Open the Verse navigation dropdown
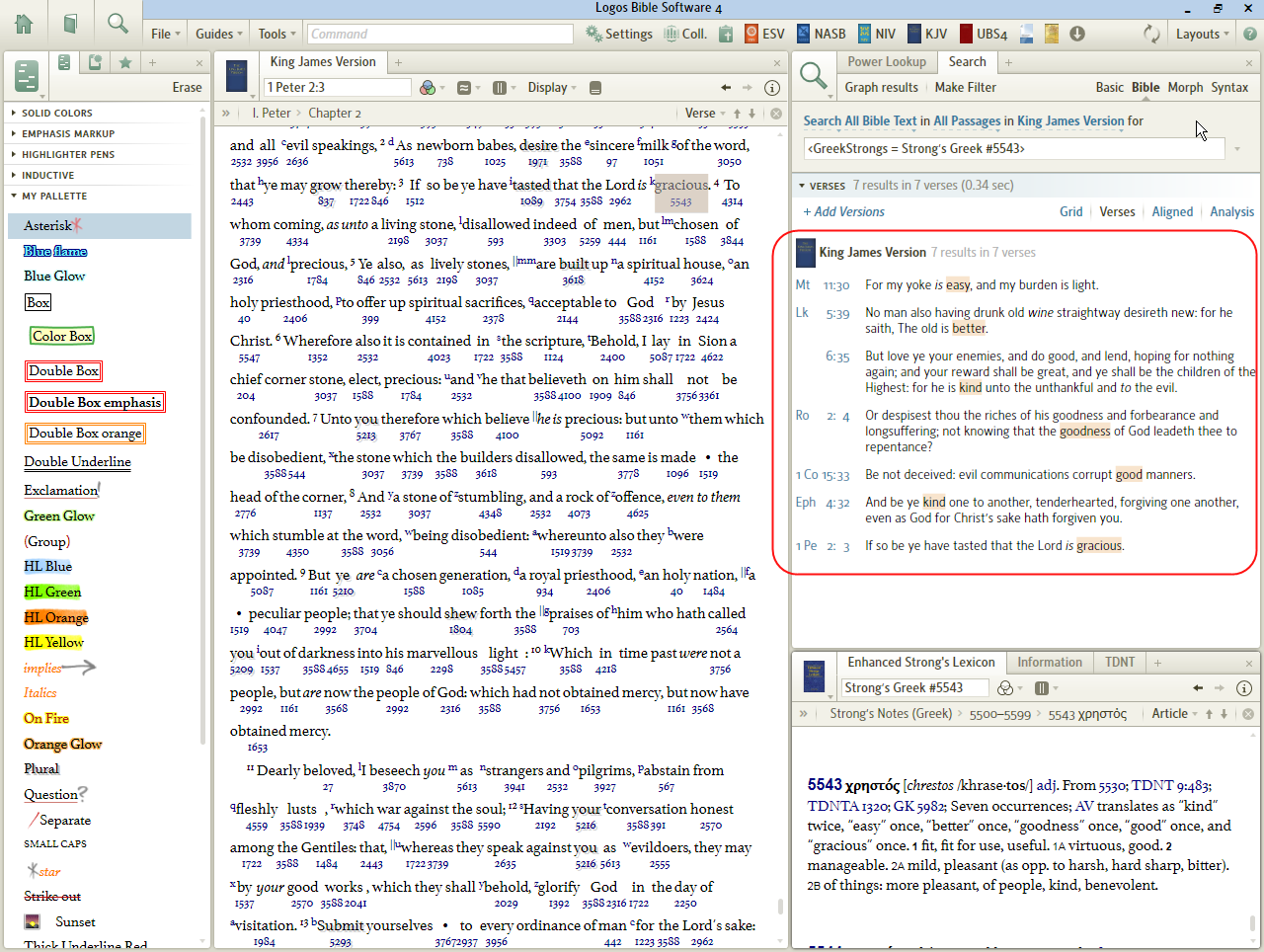The width and height of the screenshot is (1264, 952). coord(705,114)
